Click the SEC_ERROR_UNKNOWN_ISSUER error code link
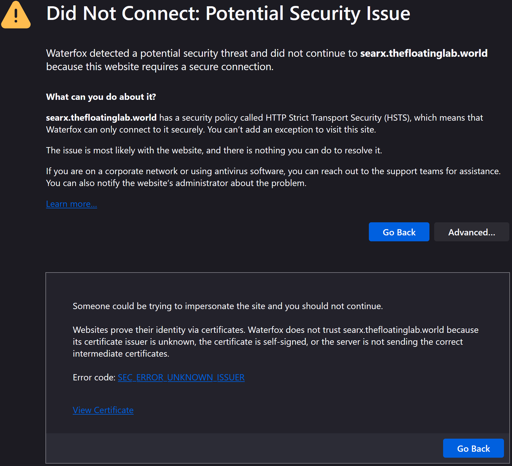Screen dimensions: 512x466 (181, 377)
